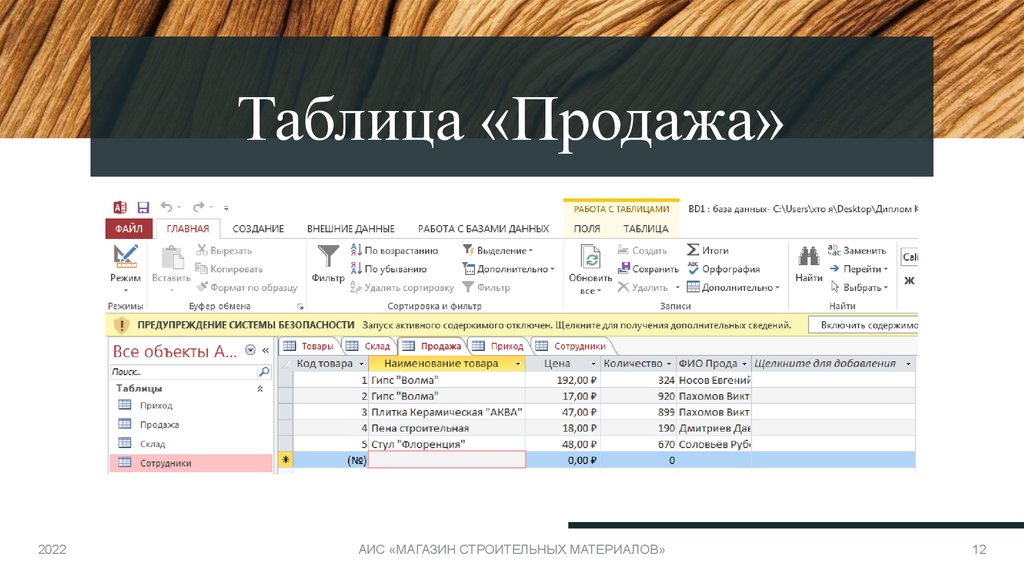Open the Удалить dropdown arrow

(677, 287)
